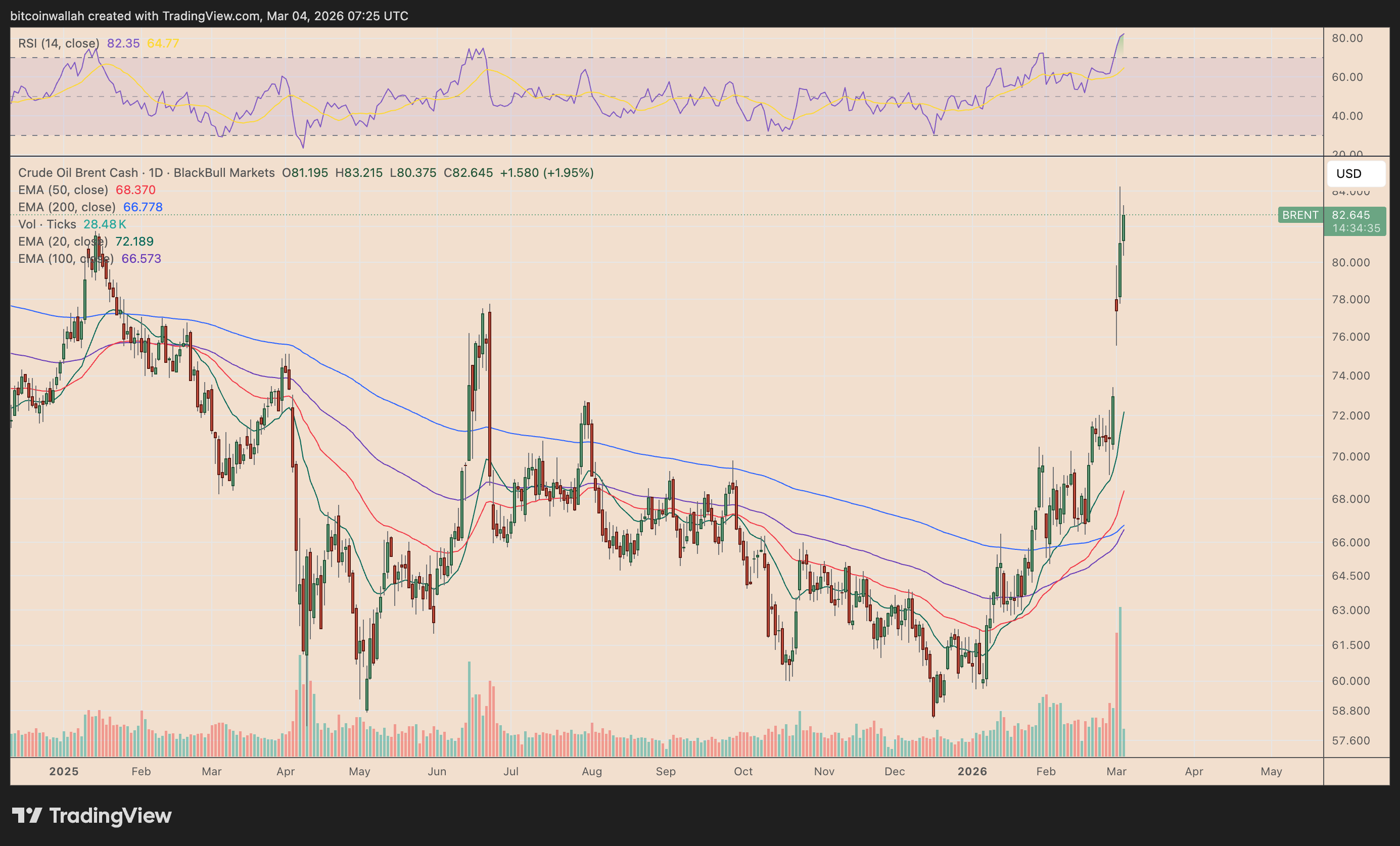Click the Crude Oil Brent Cash title
1400x846 pixels.
[78, 173]
